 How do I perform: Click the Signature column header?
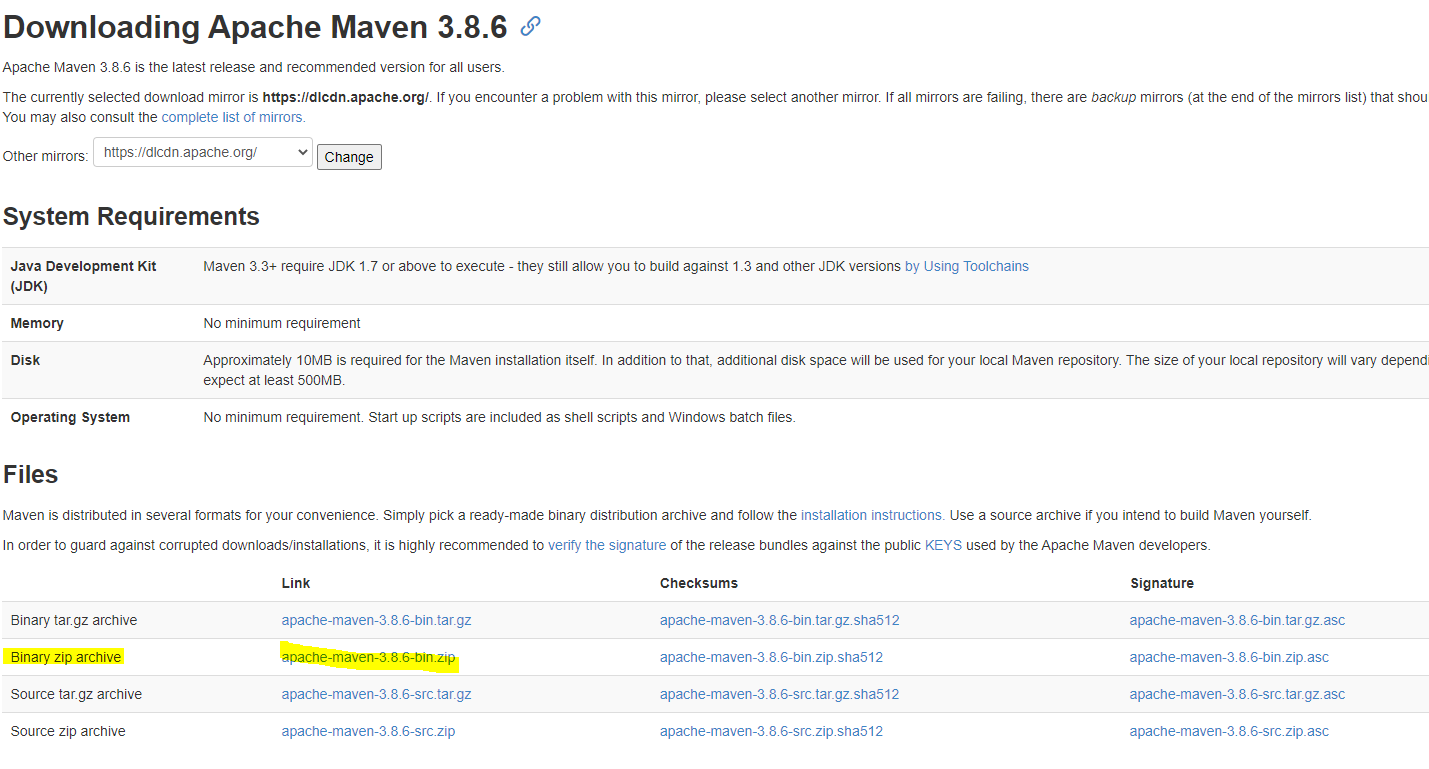pyautogui.click(x=1162, y=583)
